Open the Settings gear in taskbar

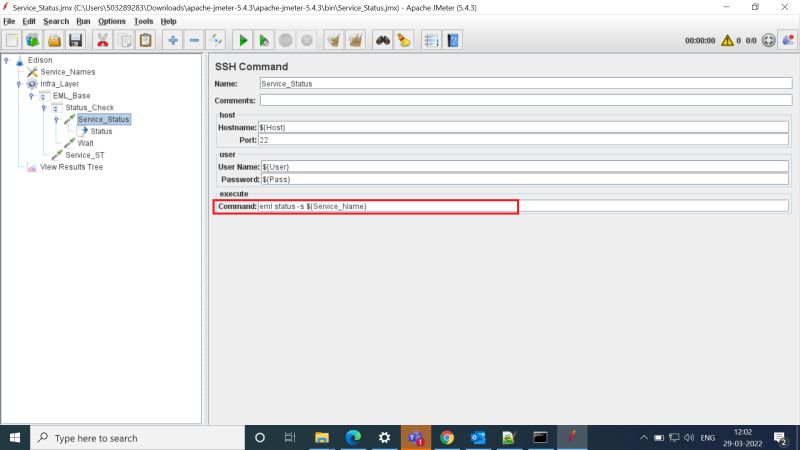coord(384,438)
